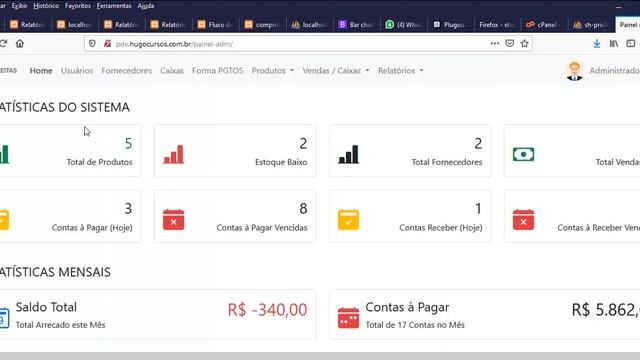The width and height of the screenshot is (640, 360).
Task: Click the Estoque Baixo card label
Action: tap(281, 162)
